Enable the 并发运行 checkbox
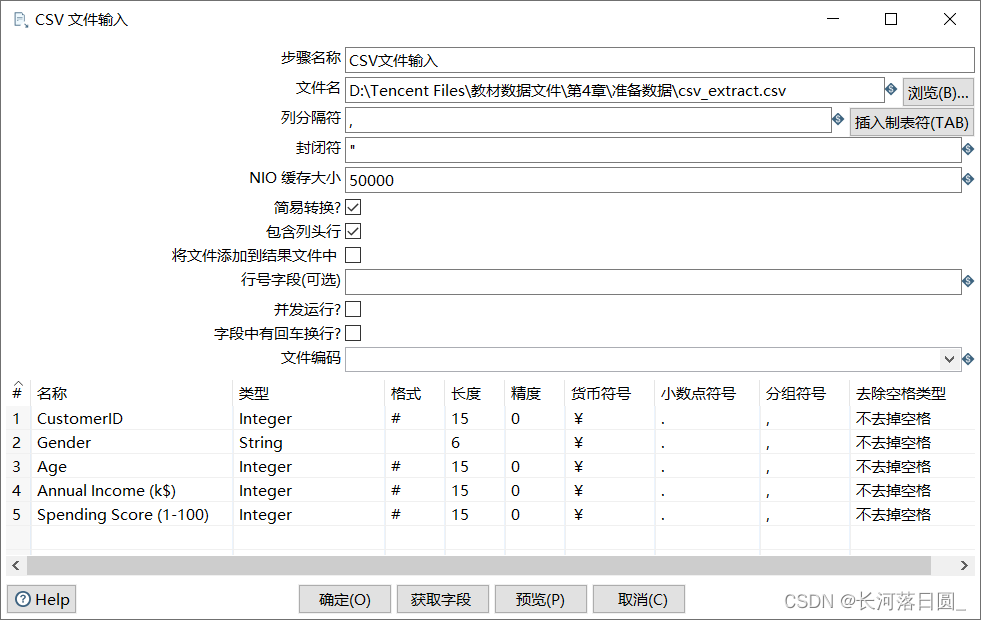 point(352,309)
